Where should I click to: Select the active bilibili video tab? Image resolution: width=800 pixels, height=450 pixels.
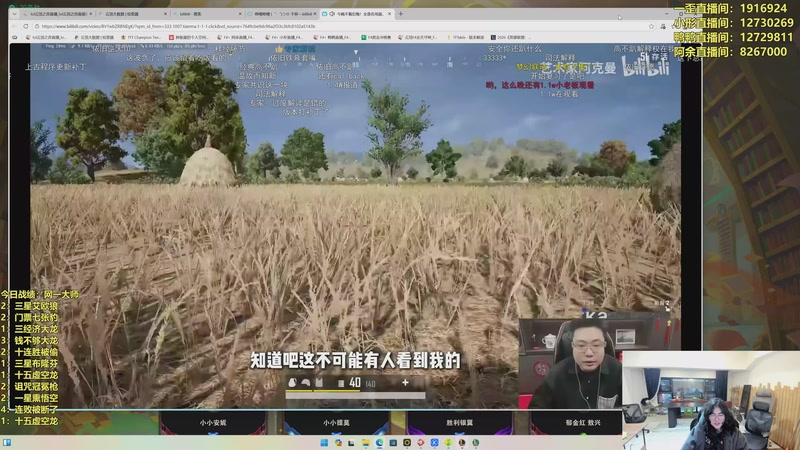tap(355, 14)
